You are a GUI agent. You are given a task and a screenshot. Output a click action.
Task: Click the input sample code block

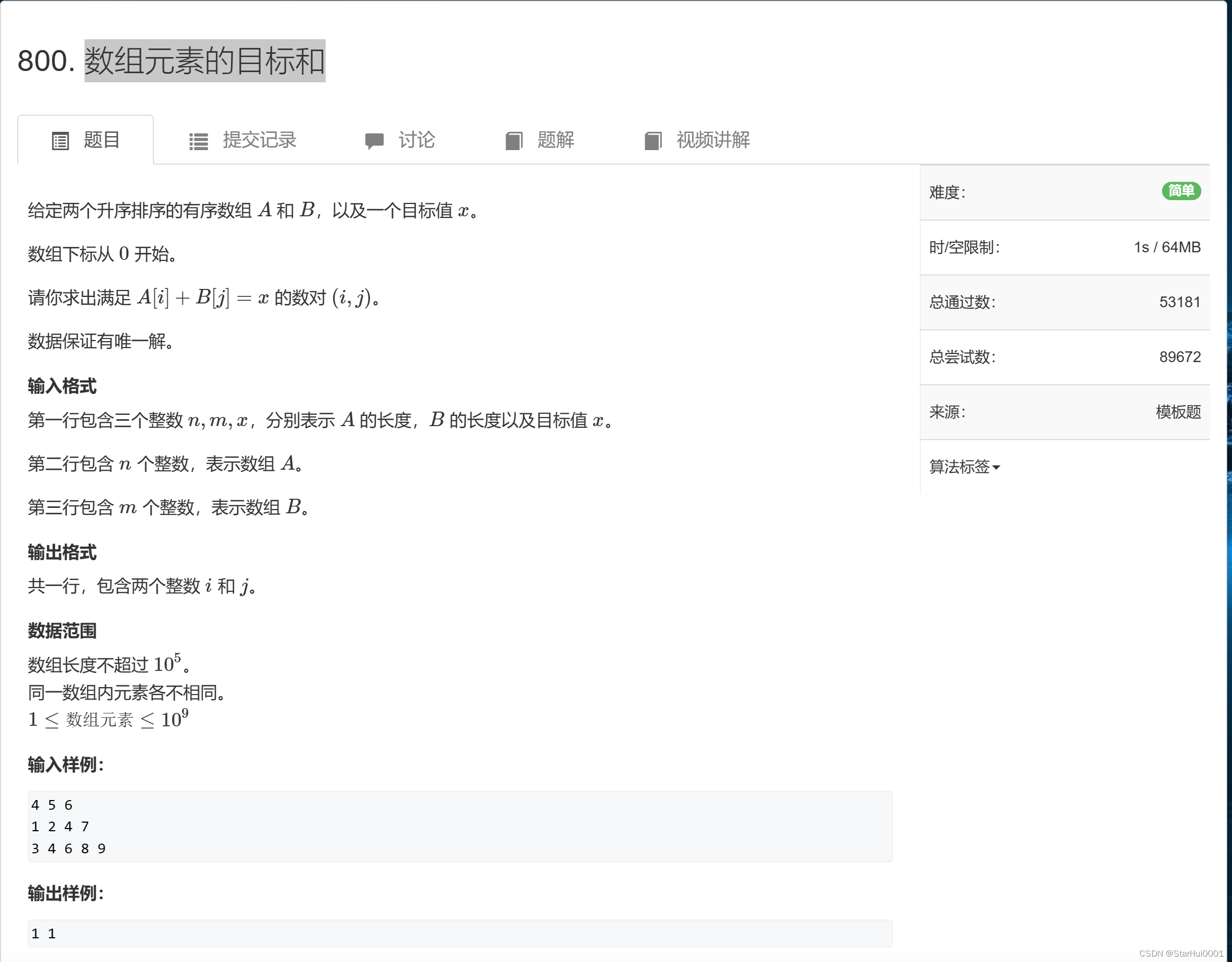pyautogui.click(x=460, y=826)
